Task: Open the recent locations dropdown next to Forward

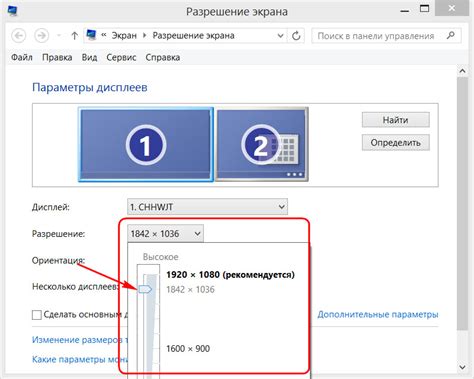Action: pyautogui.click(x=59, y=35)
